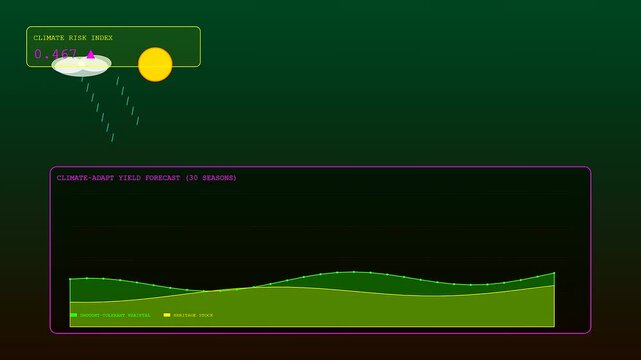
Task: Click the CLIMATE-ADAPT YIELD FORECAST chart title
Action: pyautogui.click(x=147, y=178)
